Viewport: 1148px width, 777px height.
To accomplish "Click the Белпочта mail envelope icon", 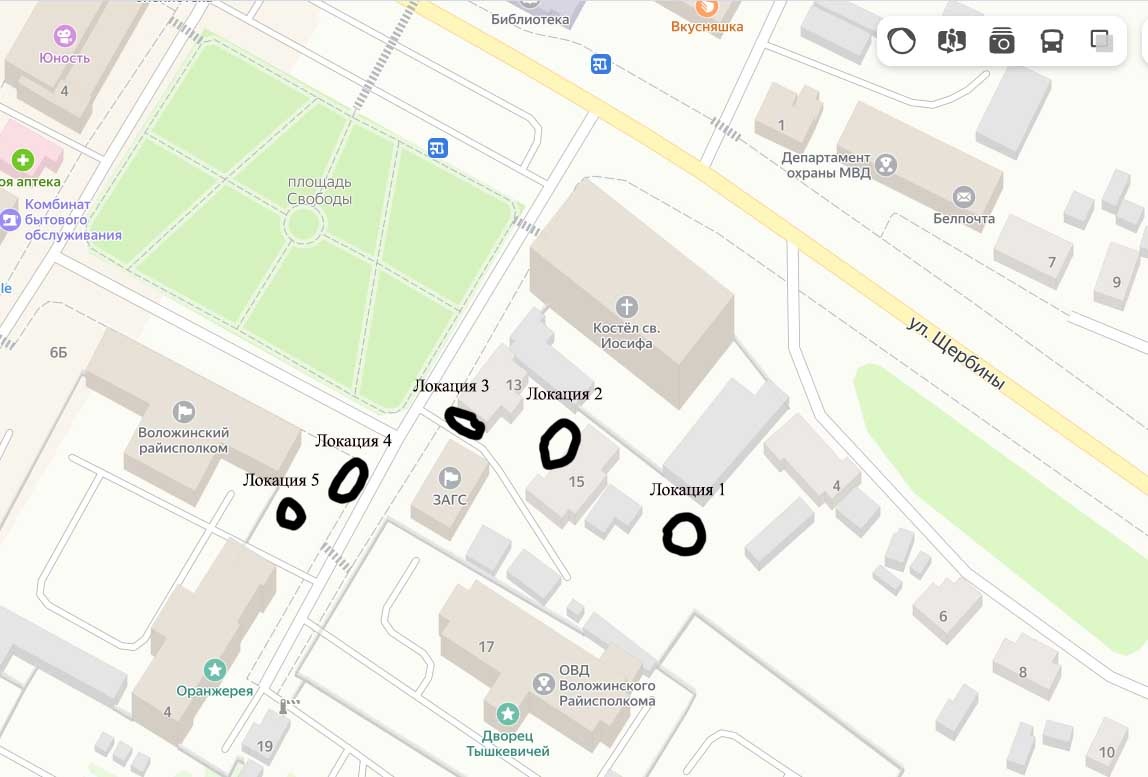I will [964, 196].
